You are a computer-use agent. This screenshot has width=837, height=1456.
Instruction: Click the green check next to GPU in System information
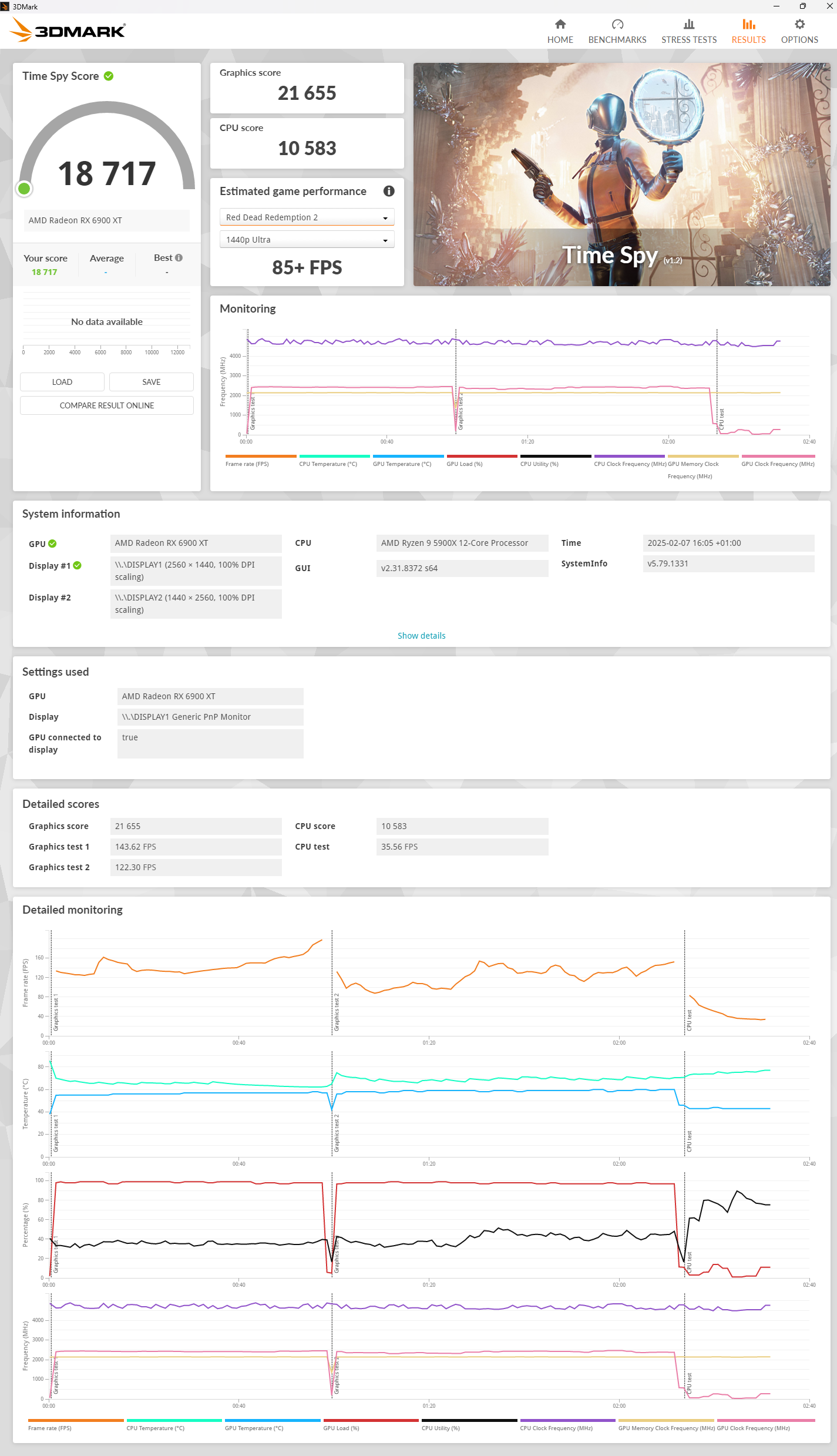(x=52, y=544)
